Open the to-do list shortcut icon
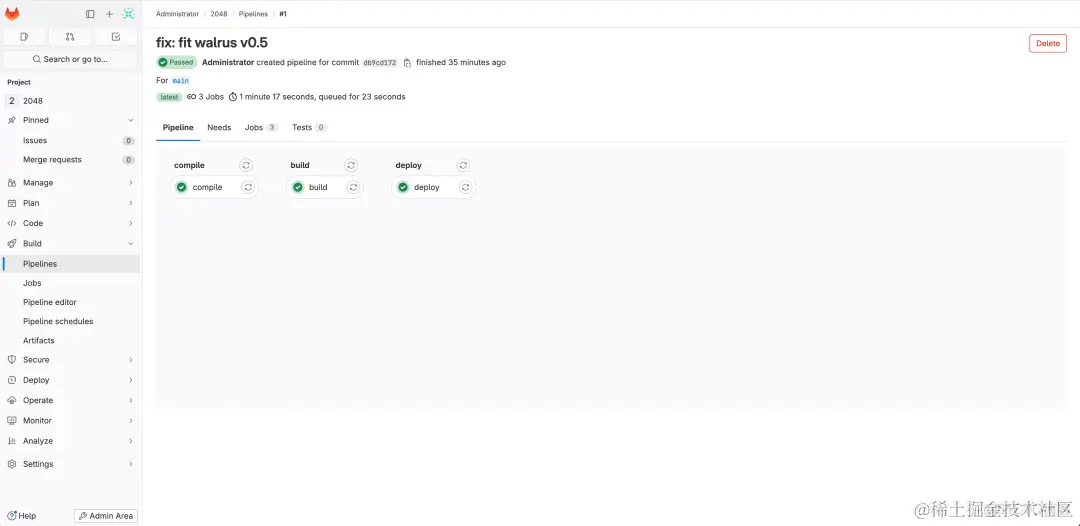Image resolution: width=1080 pixels, height=526 pixels. tap(116, 36)
